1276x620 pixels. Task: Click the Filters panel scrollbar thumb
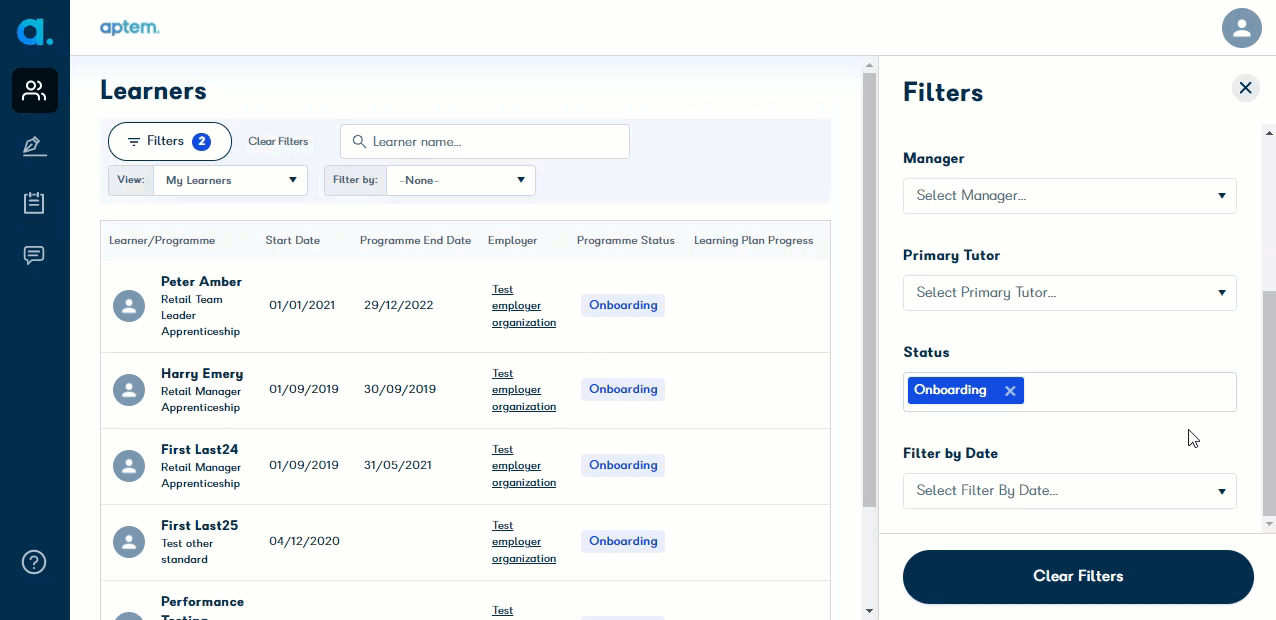(x=1269, y=403)
